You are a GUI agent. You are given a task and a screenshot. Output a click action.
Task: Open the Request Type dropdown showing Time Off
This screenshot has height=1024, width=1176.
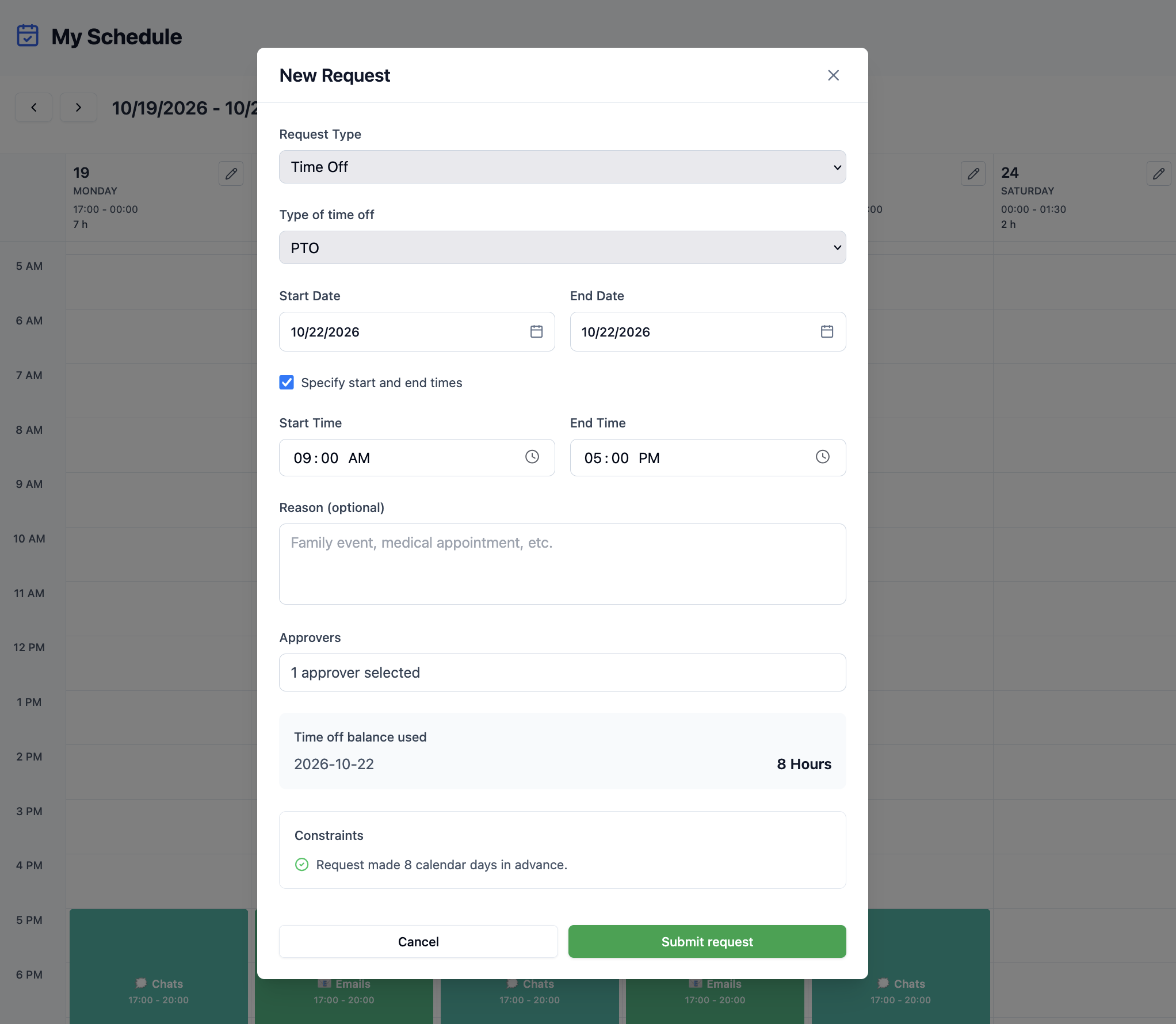pos(562,167)
